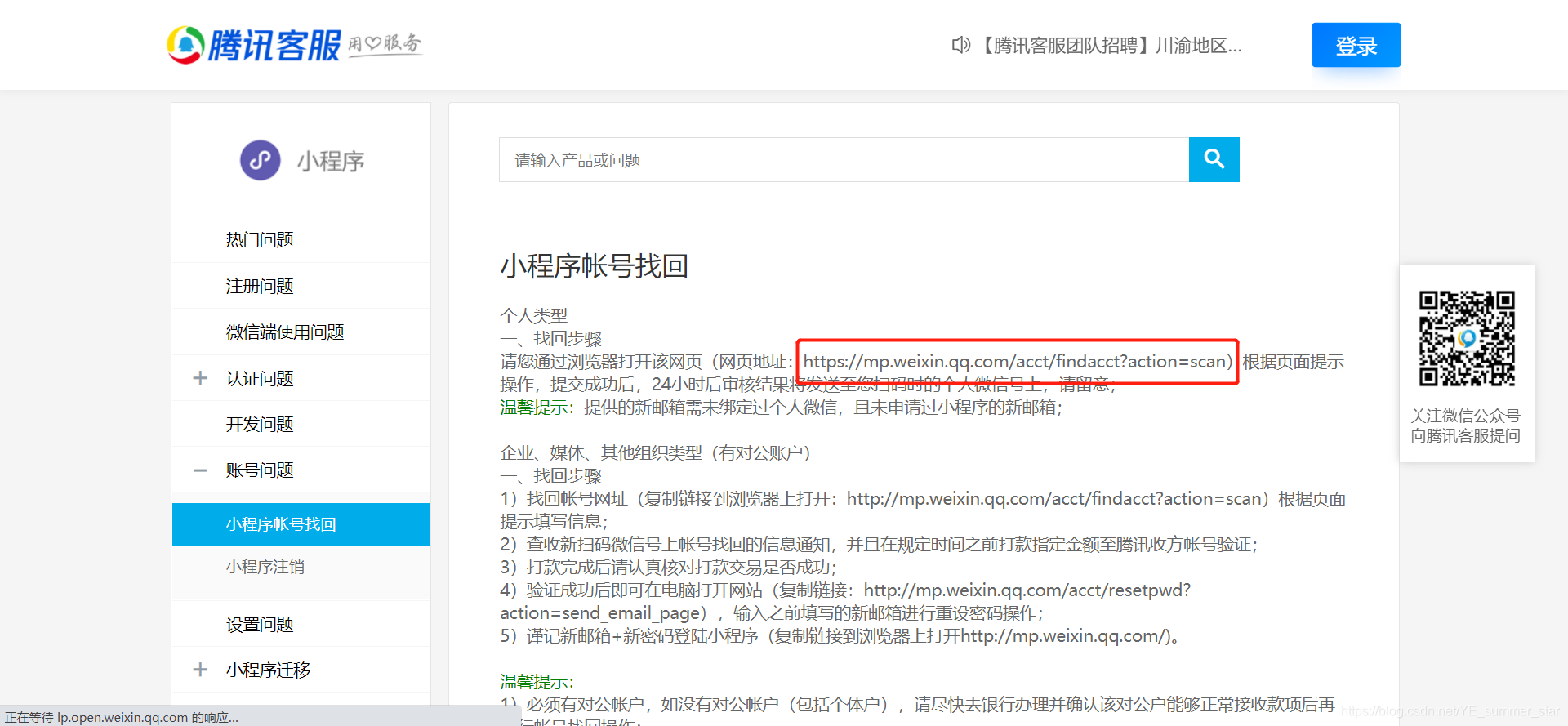Click the speaker announcement icon
1568x726 pixels.
click(x=960, y=45)
